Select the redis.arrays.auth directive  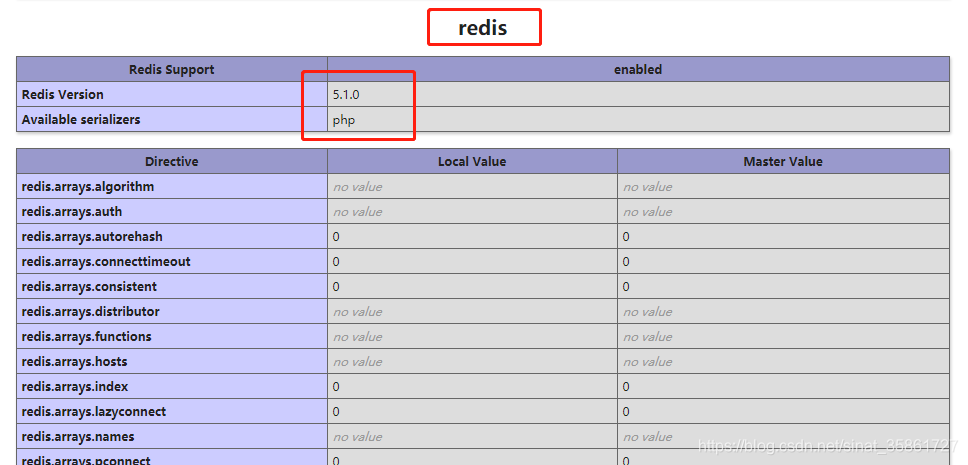click(72, 211)
